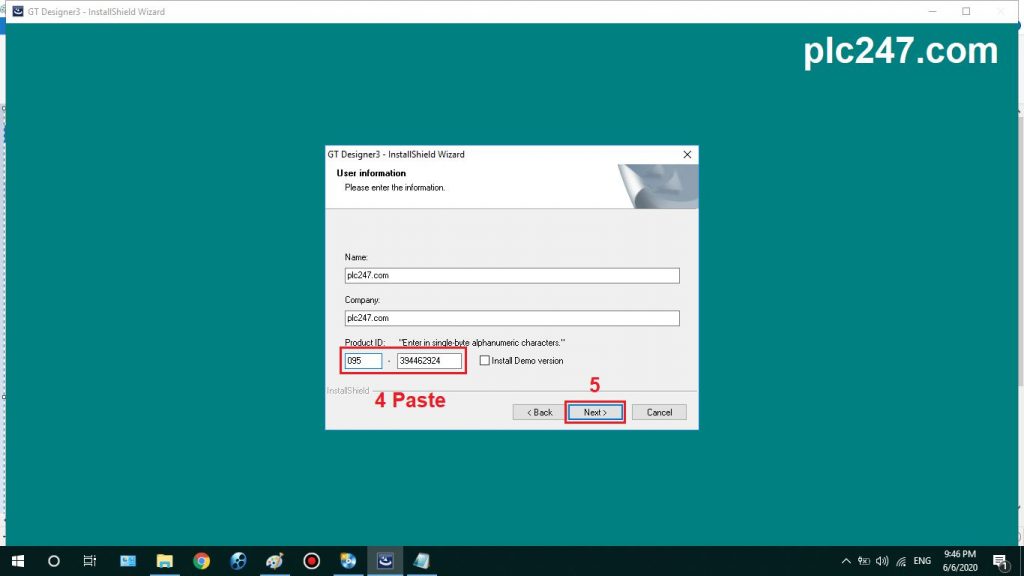Open the Action Center notifications
The image size is (1024, 576).
tap(1000, 561)
